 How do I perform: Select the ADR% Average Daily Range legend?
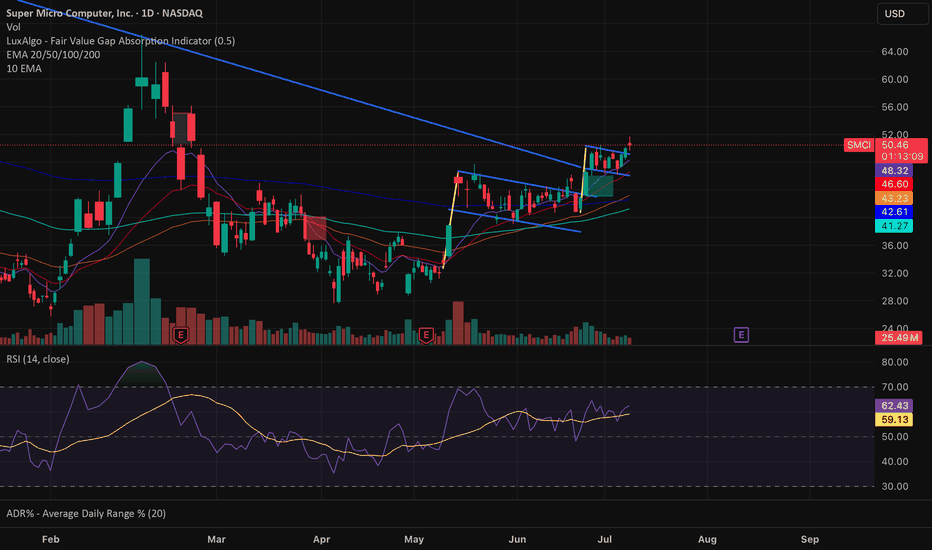tap(86, 513)
